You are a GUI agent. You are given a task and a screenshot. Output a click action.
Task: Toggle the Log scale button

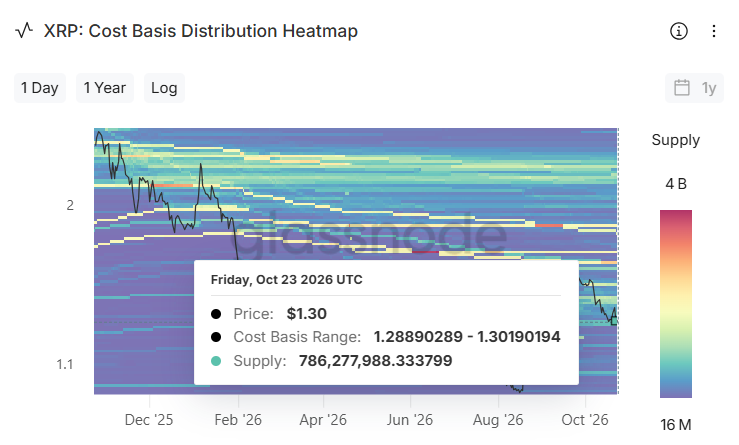[164, 88]
